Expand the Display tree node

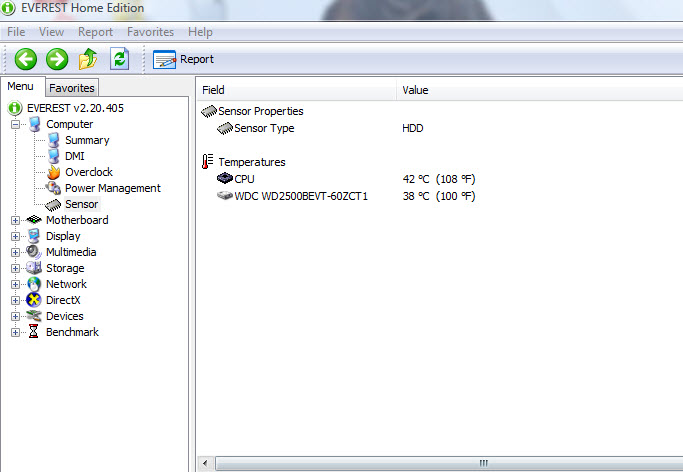click(15, 236)
